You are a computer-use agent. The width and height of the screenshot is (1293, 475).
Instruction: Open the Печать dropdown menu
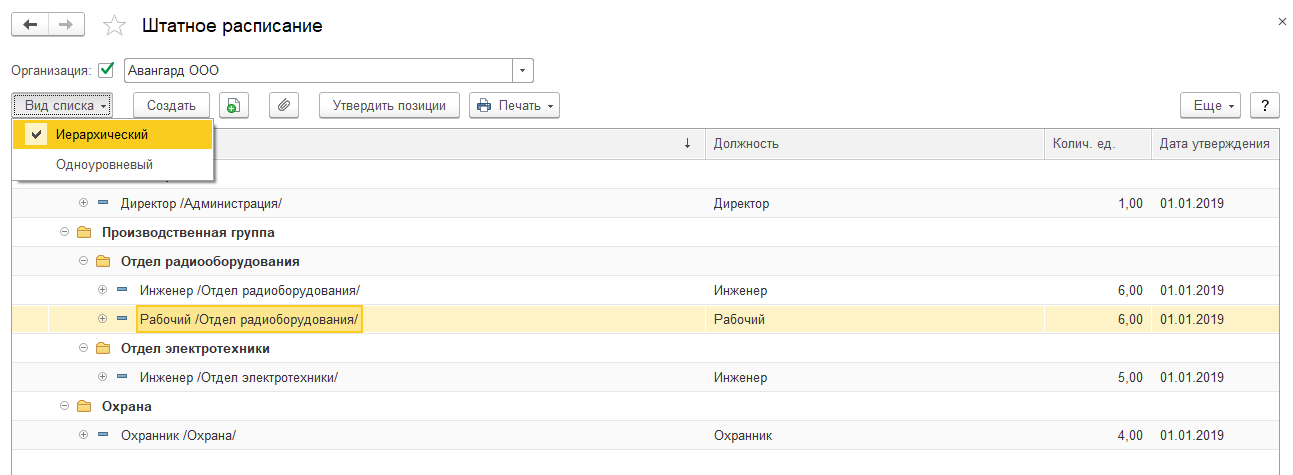pos(514,105)
